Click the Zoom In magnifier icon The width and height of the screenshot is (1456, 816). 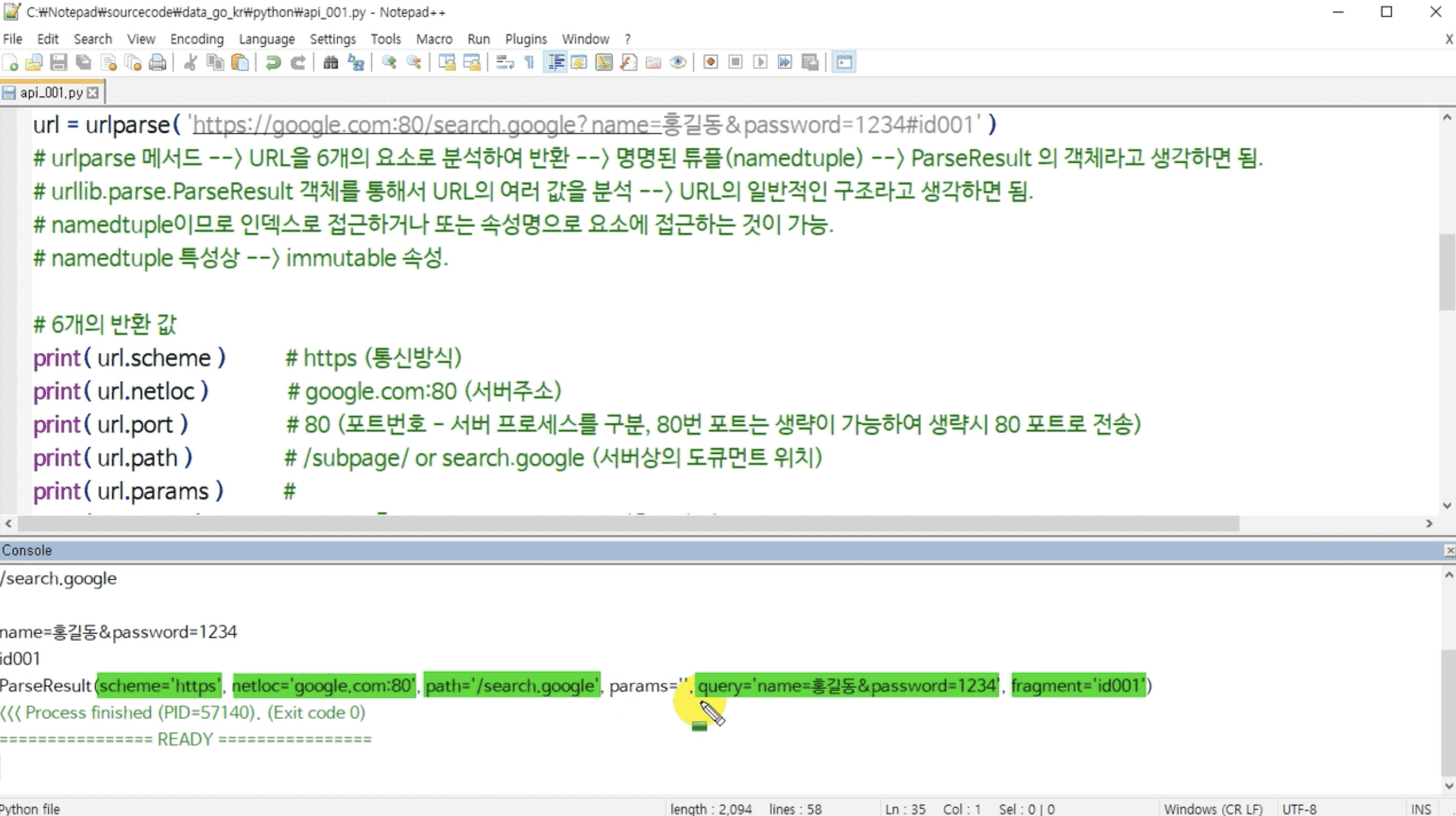pyautogui.click(x=389, y=62)
